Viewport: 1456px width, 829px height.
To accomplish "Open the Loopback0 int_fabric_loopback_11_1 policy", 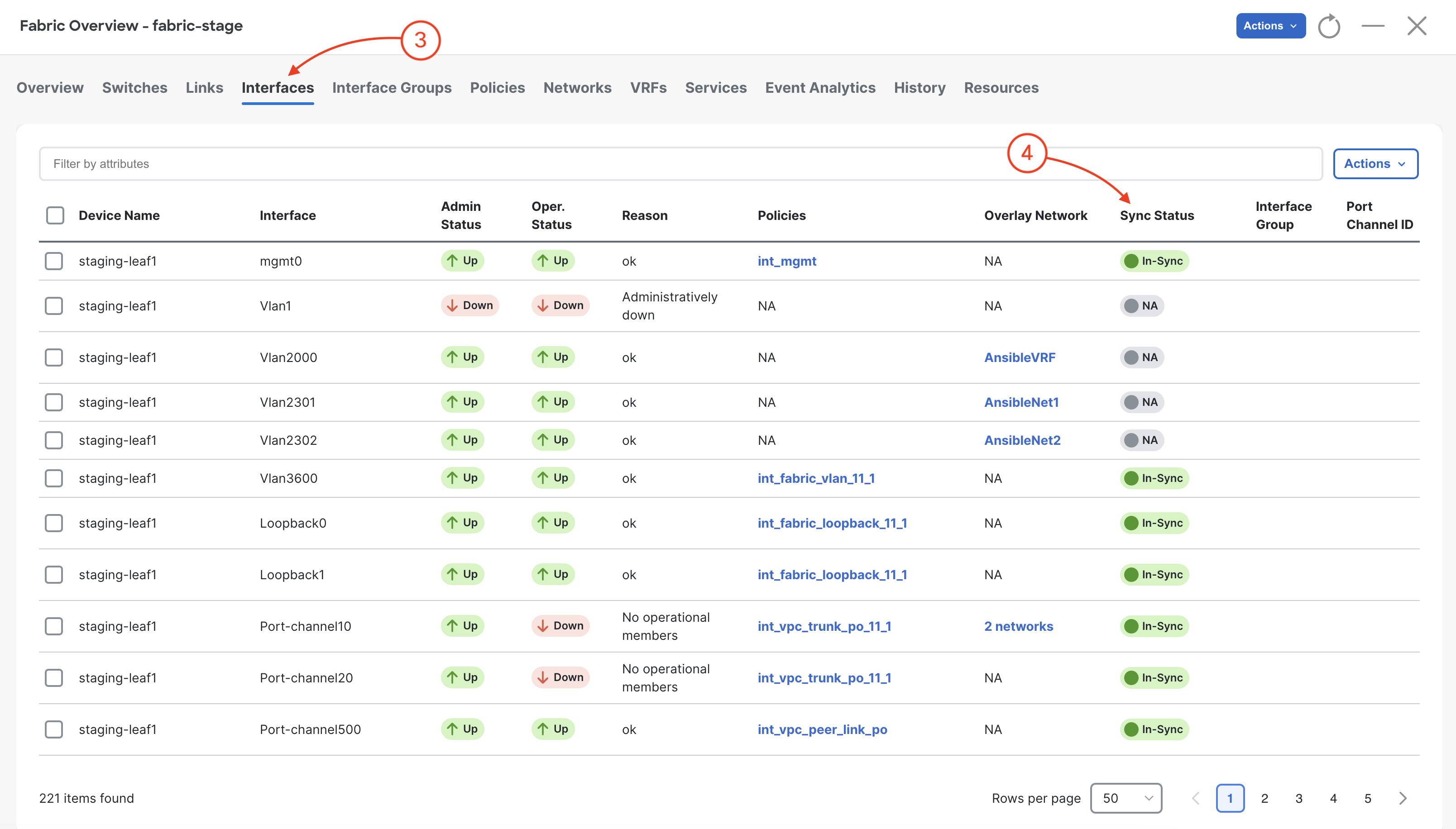I will [x=832, y=523].
